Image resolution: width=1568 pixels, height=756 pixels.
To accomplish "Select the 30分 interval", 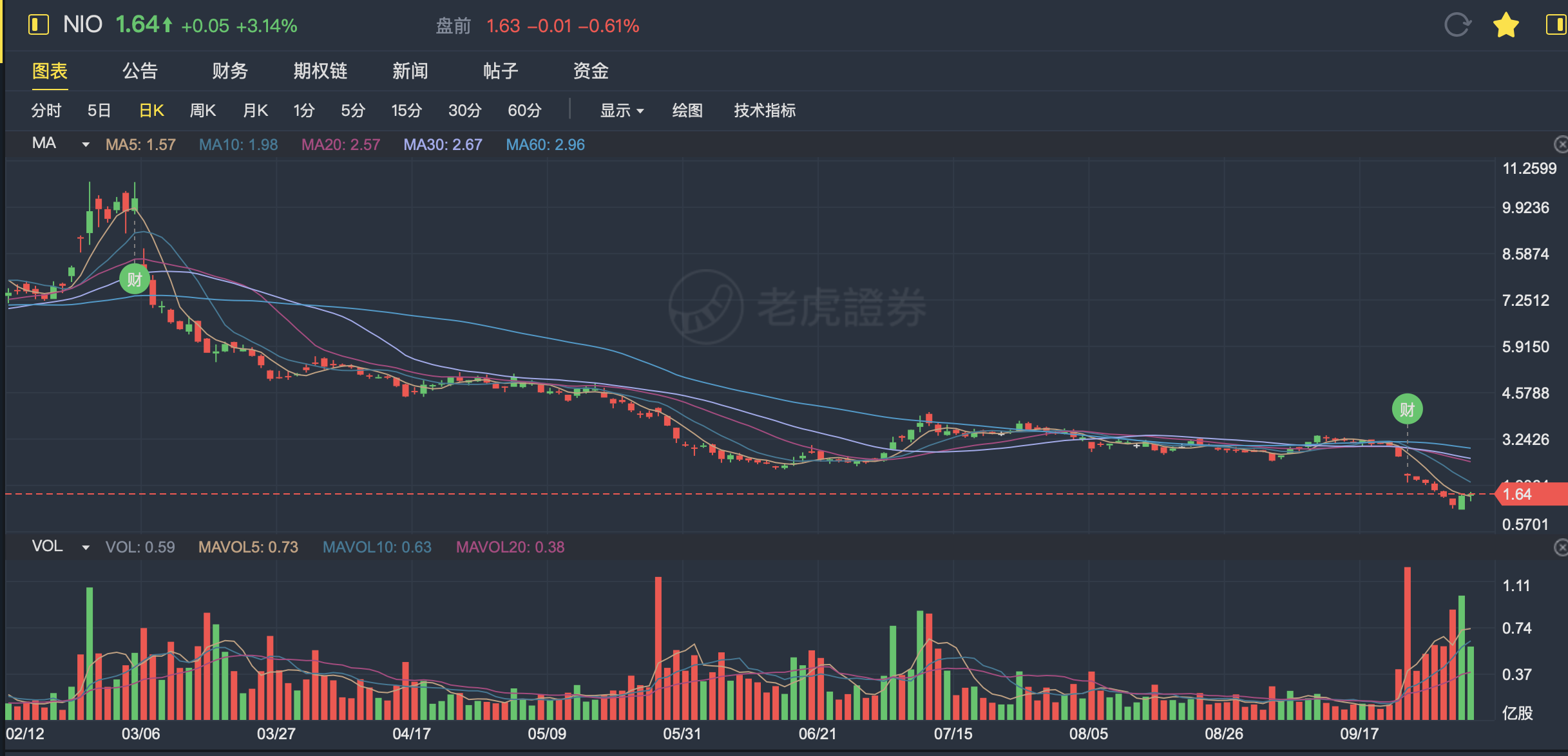I will click(465, 111).
